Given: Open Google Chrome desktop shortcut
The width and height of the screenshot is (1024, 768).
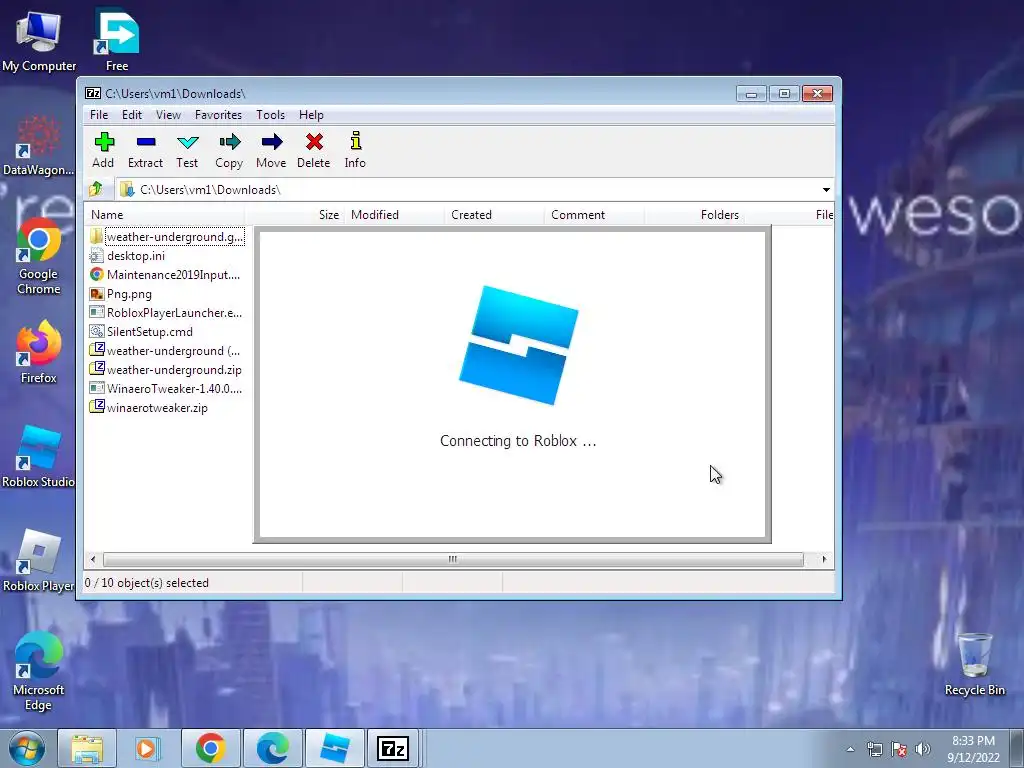Looking at the screenshot, I should 39,257.
